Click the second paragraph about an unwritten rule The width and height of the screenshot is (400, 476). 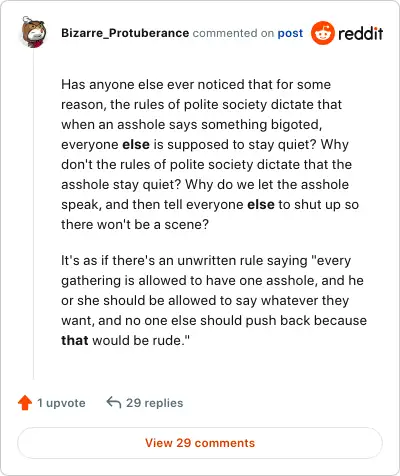coord(214,300)
